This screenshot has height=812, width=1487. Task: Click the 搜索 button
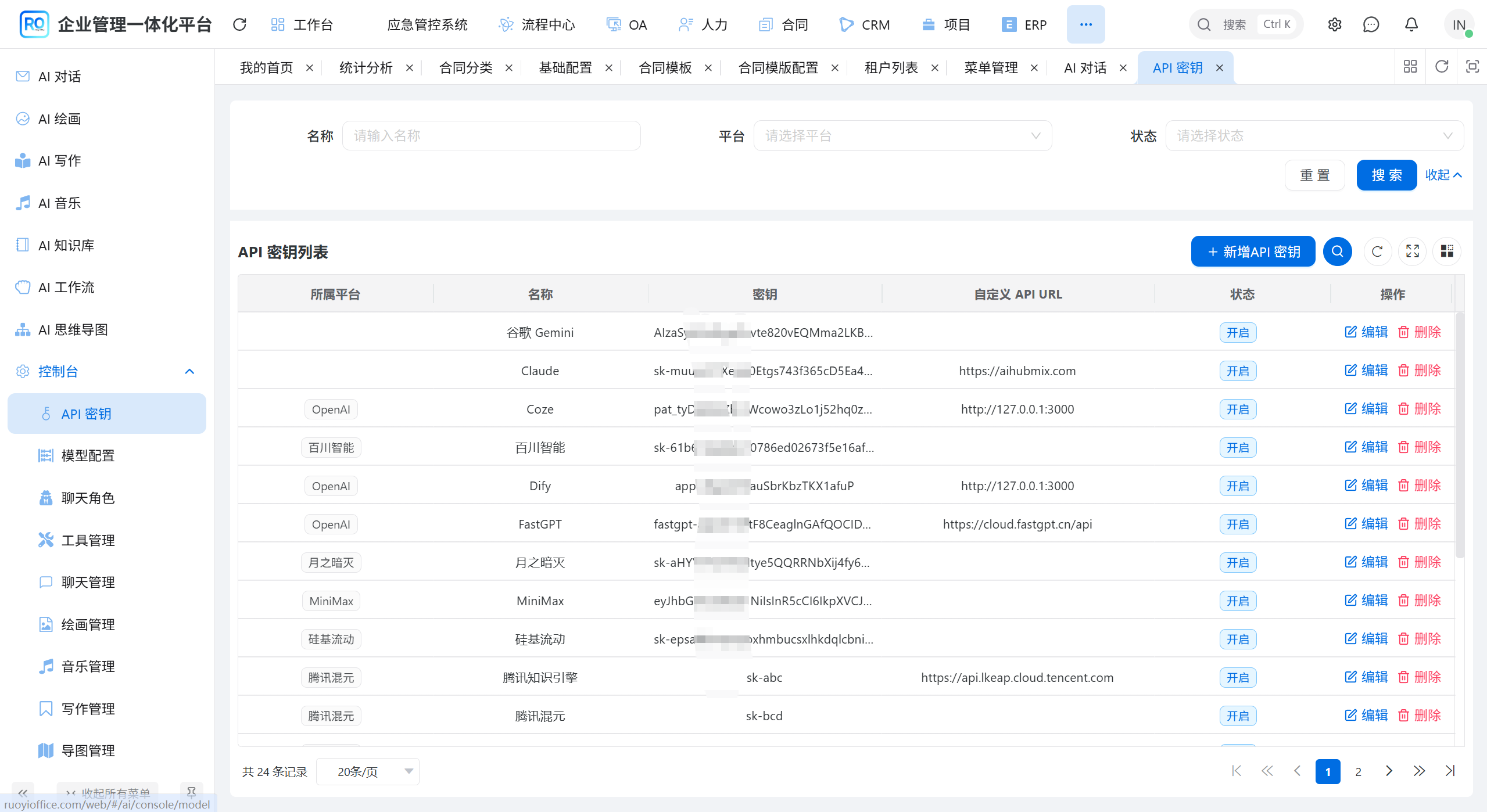pos(1386,175)
